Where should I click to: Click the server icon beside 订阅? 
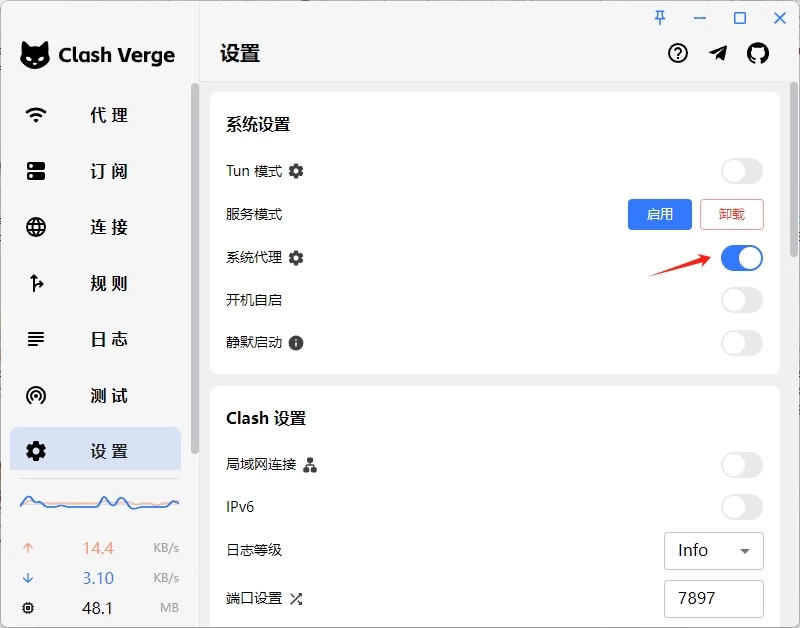(36, 171)
